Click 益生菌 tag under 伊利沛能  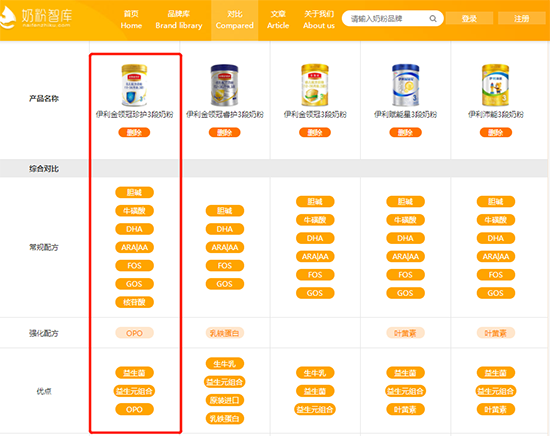pyautogui.click(x=496, y=373)
